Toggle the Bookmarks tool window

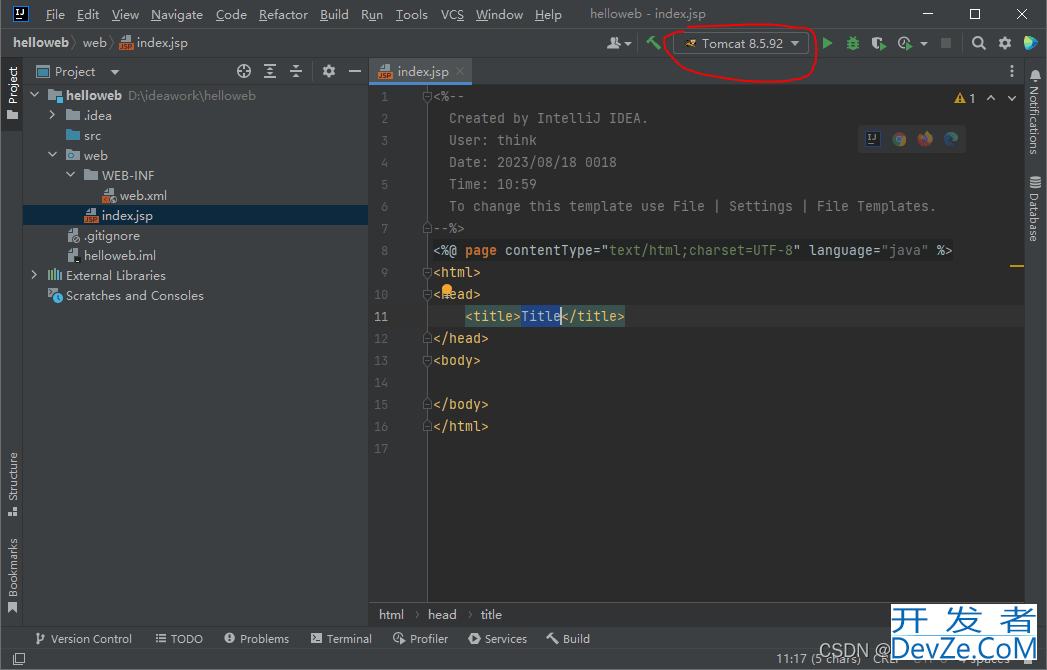12,575
